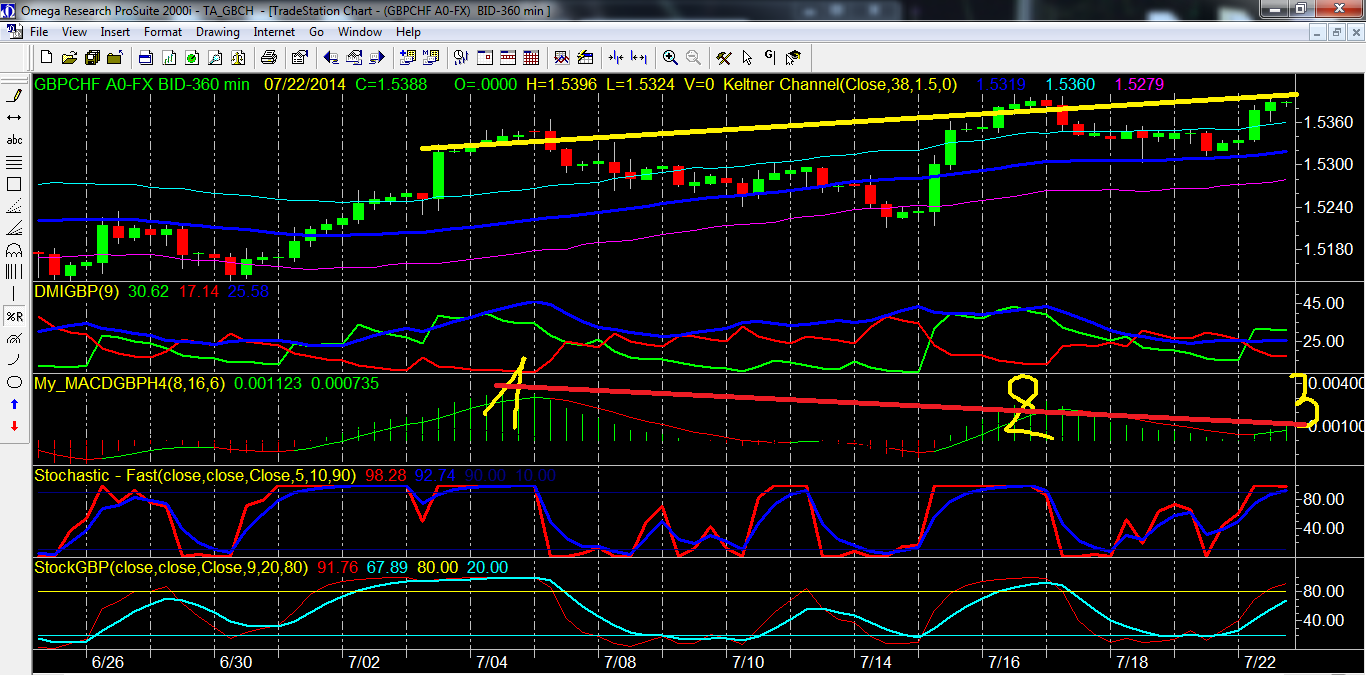Click the new blank document icon
Screen dimensions: 1366x675
(x=47, y=57)
